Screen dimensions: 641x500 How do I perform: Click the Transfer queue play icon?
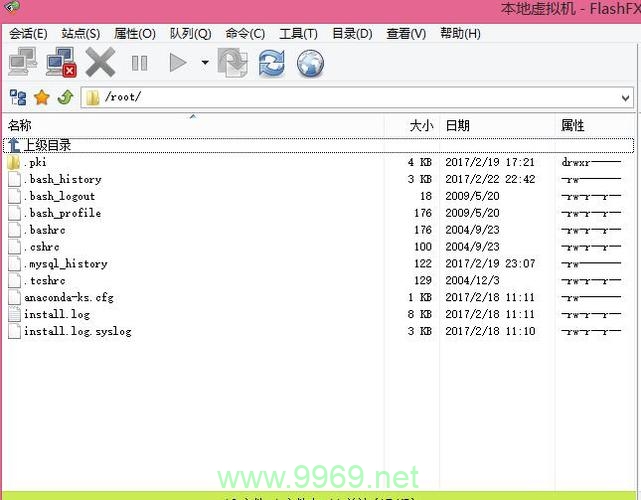click(x=178, y=63)
